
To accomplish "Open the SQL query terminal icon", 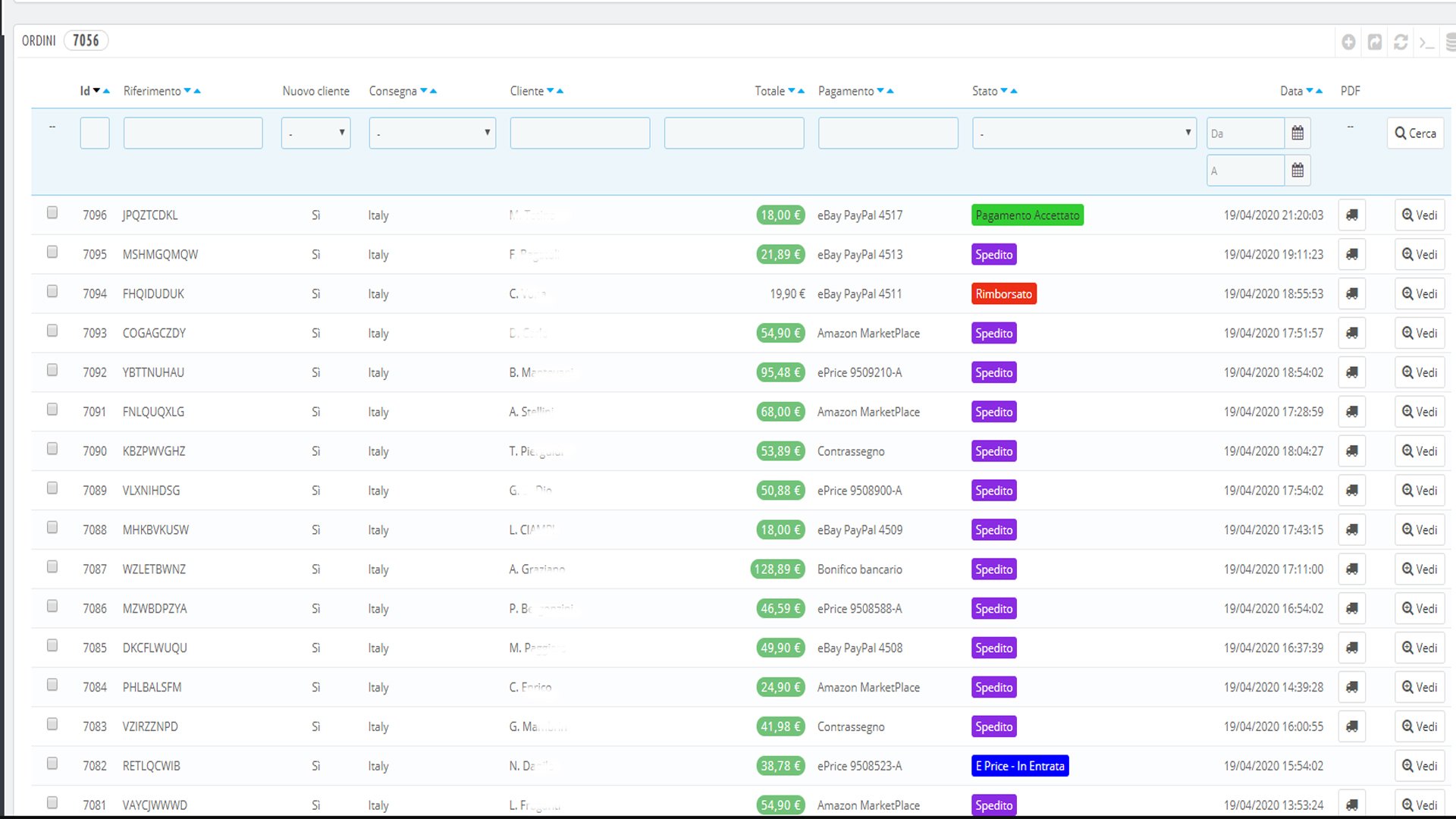I will coord(1426,42).
